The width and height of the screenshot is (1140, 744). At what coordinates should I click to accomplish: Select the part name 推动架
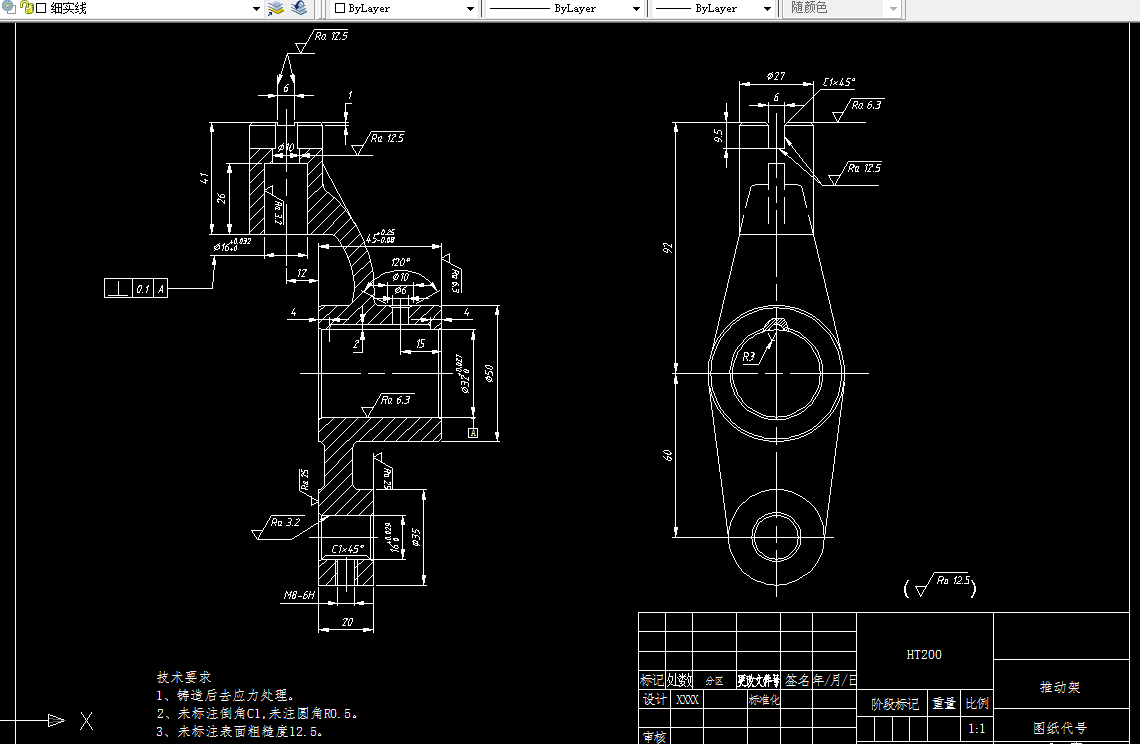point(1060,687)
